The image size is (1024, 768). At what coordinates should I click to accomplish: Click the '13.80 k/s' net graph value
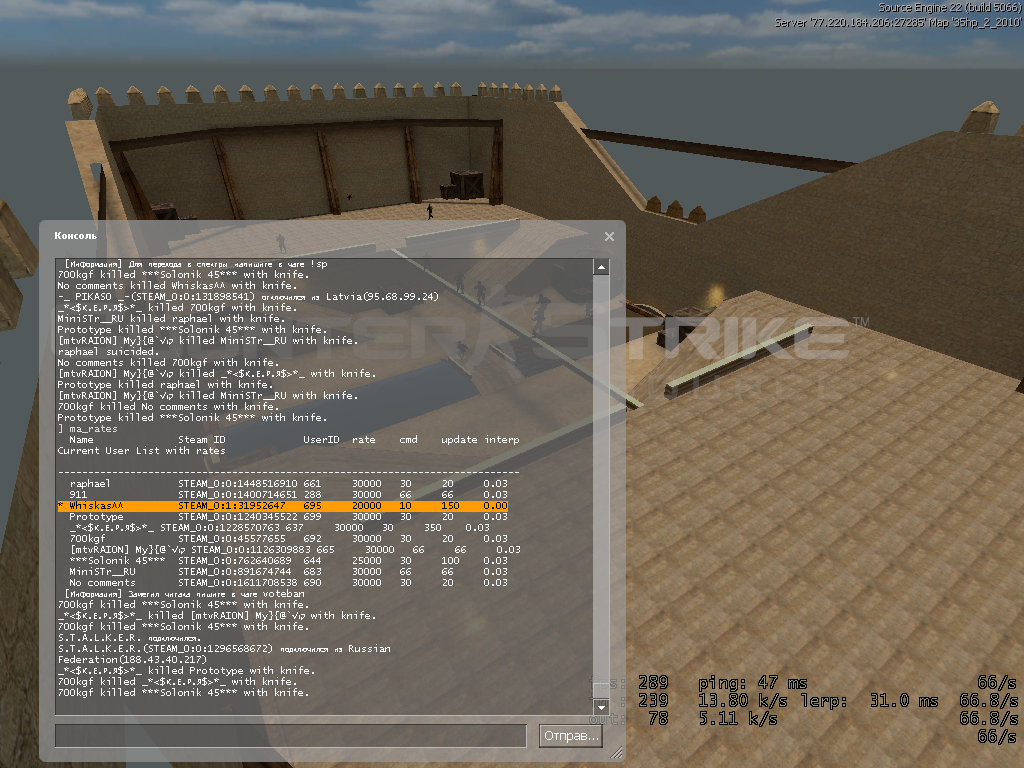coord(743,701)
